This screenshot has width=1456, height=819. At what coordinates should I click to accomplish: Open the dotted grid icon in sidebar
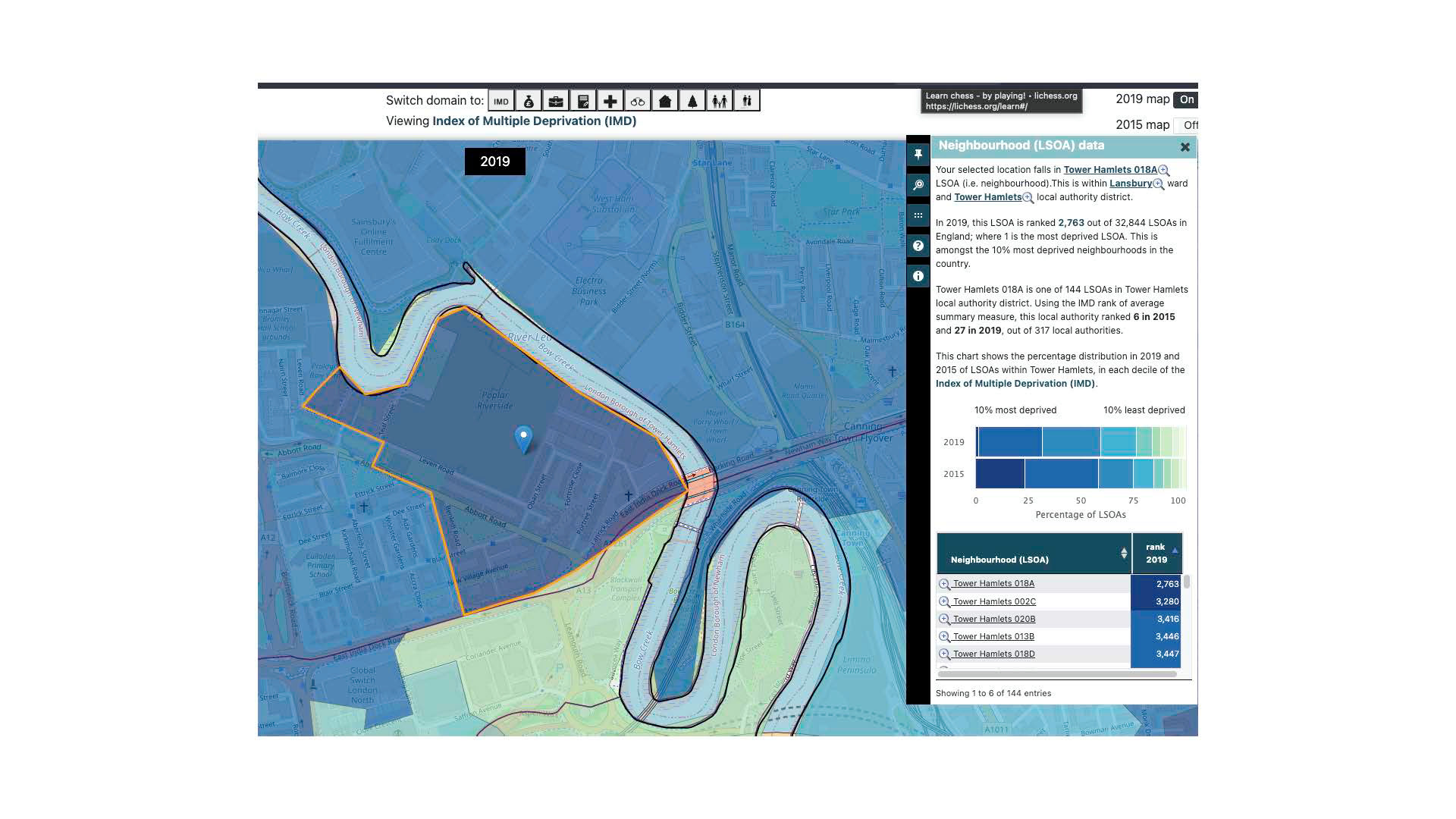[918, 215]
